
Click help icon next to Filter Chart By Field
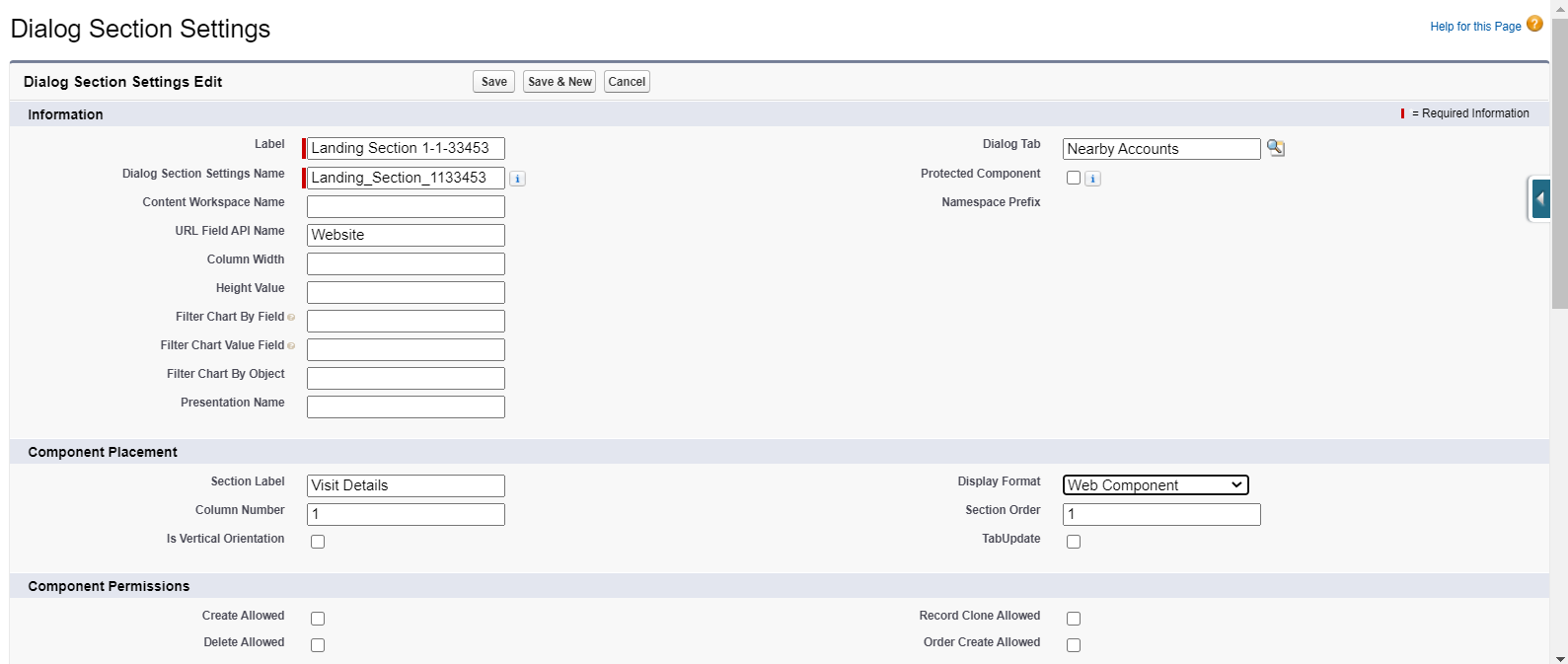tap(291, 318)
